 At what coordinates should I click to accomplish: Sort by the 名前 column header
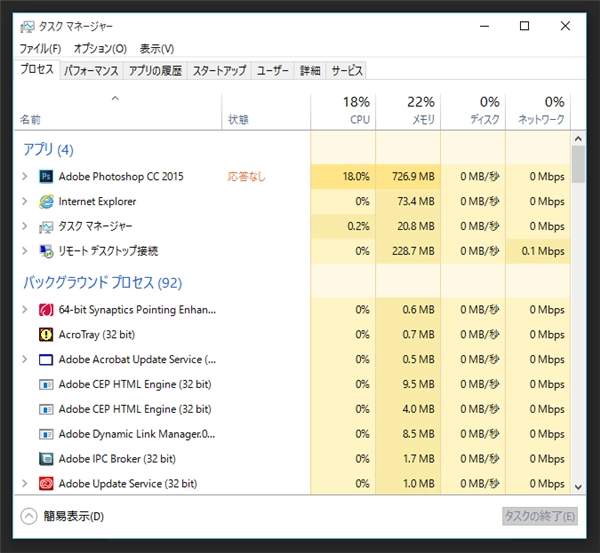tap(118, 111)
